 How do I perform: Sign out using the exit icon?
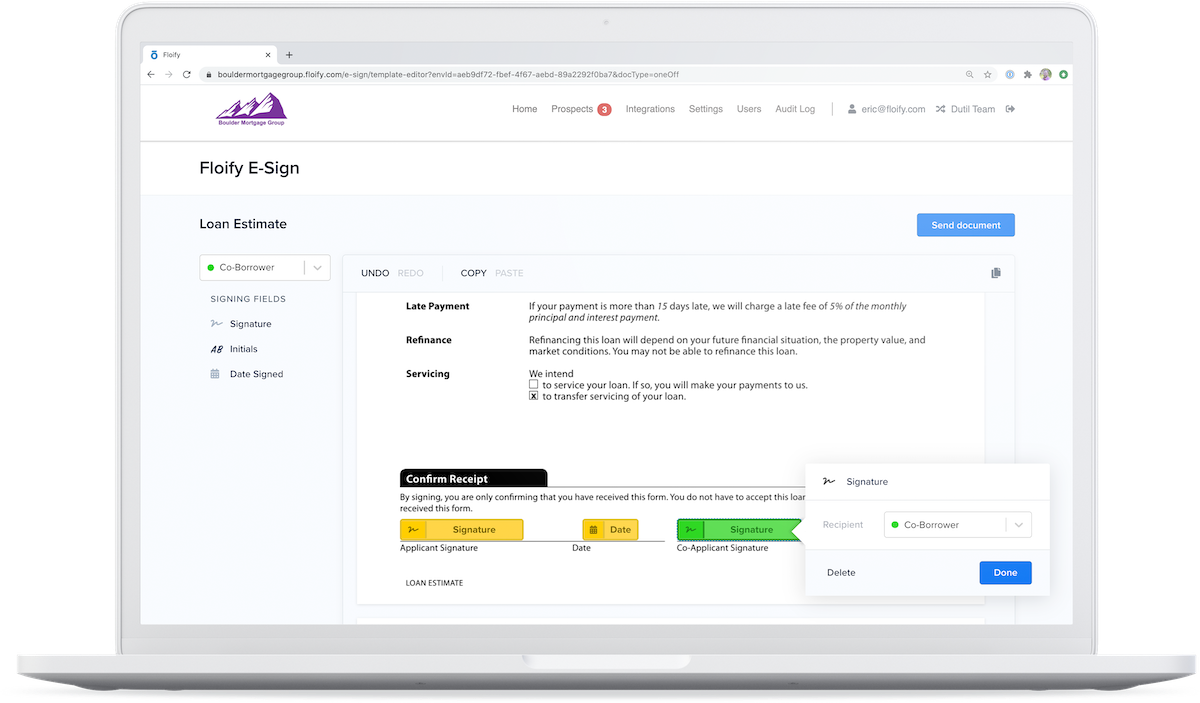click(1011, 109)
